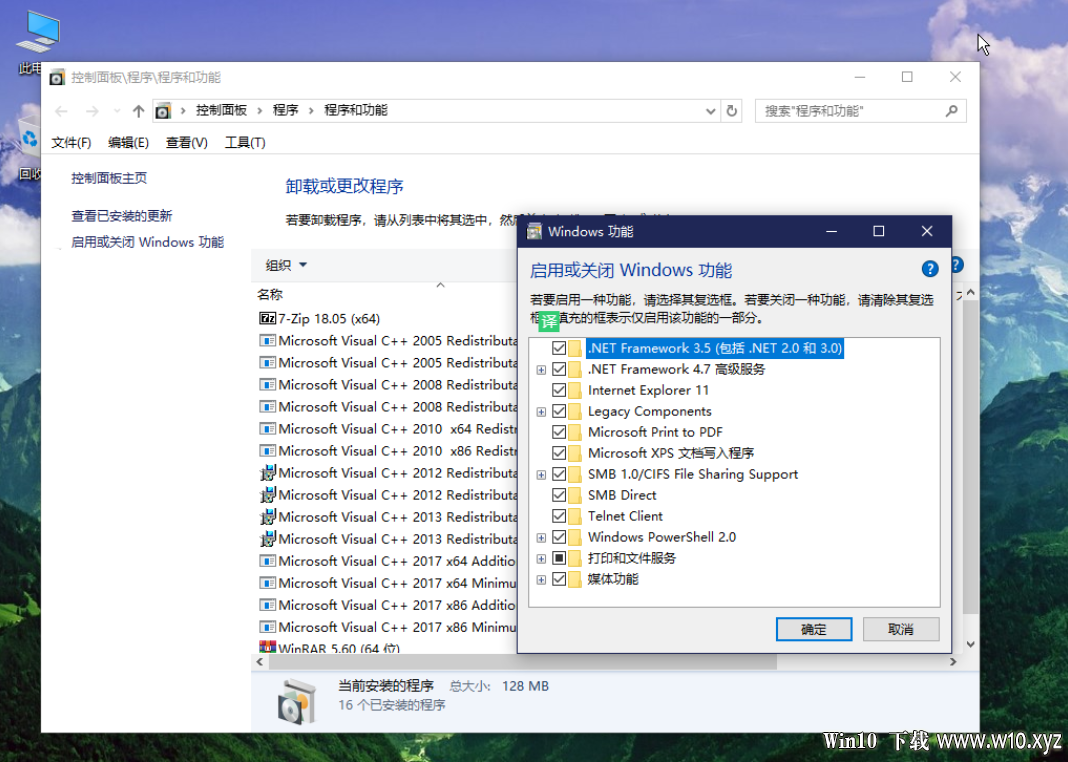Uncheck SMB 1.0/CIFS File Sharing Support
This screenshot has width=1068, height=762.
click(559, 474)
